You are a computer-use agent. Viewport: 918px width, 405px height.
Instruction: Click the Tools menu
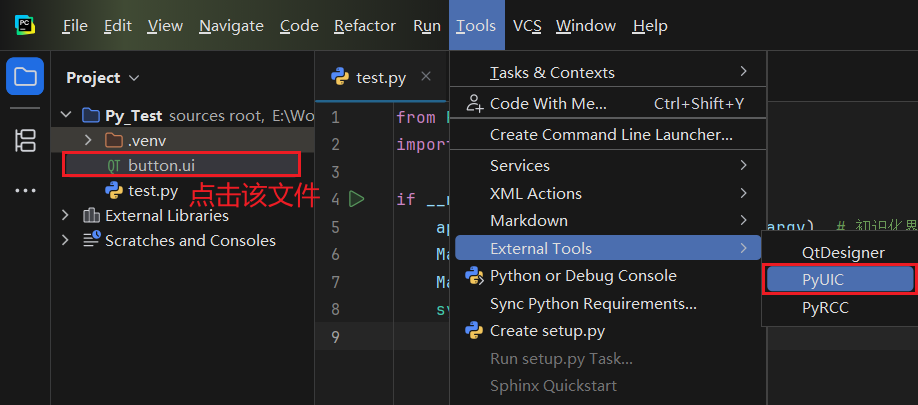477,26
